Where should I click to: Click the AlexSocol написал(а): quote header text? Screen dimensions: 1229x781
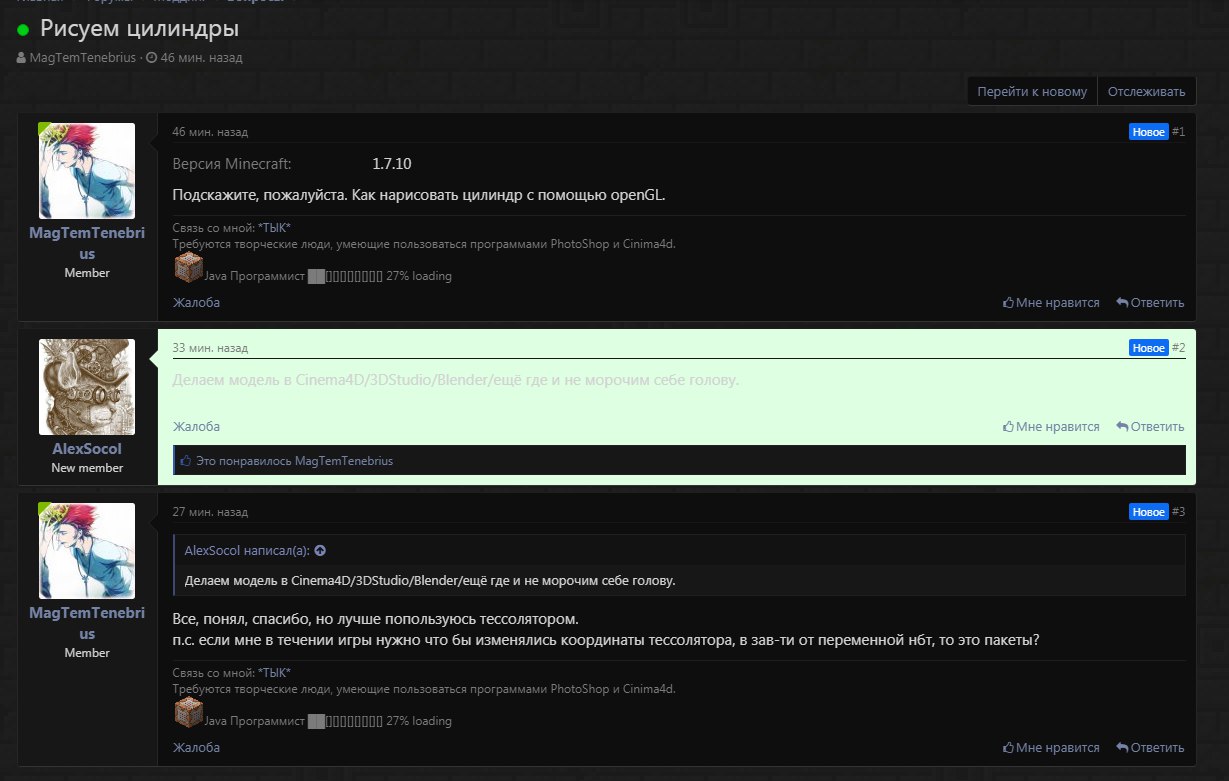pyautogui.click(x=248, y=550)
